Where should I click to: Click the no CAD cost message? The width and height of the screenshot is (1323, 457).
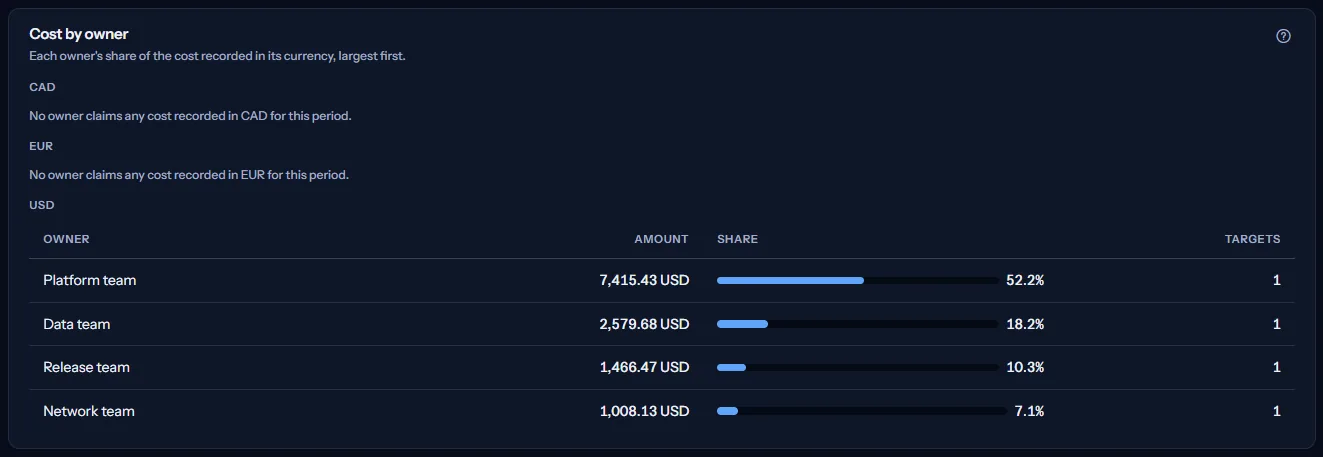[190, 116]
